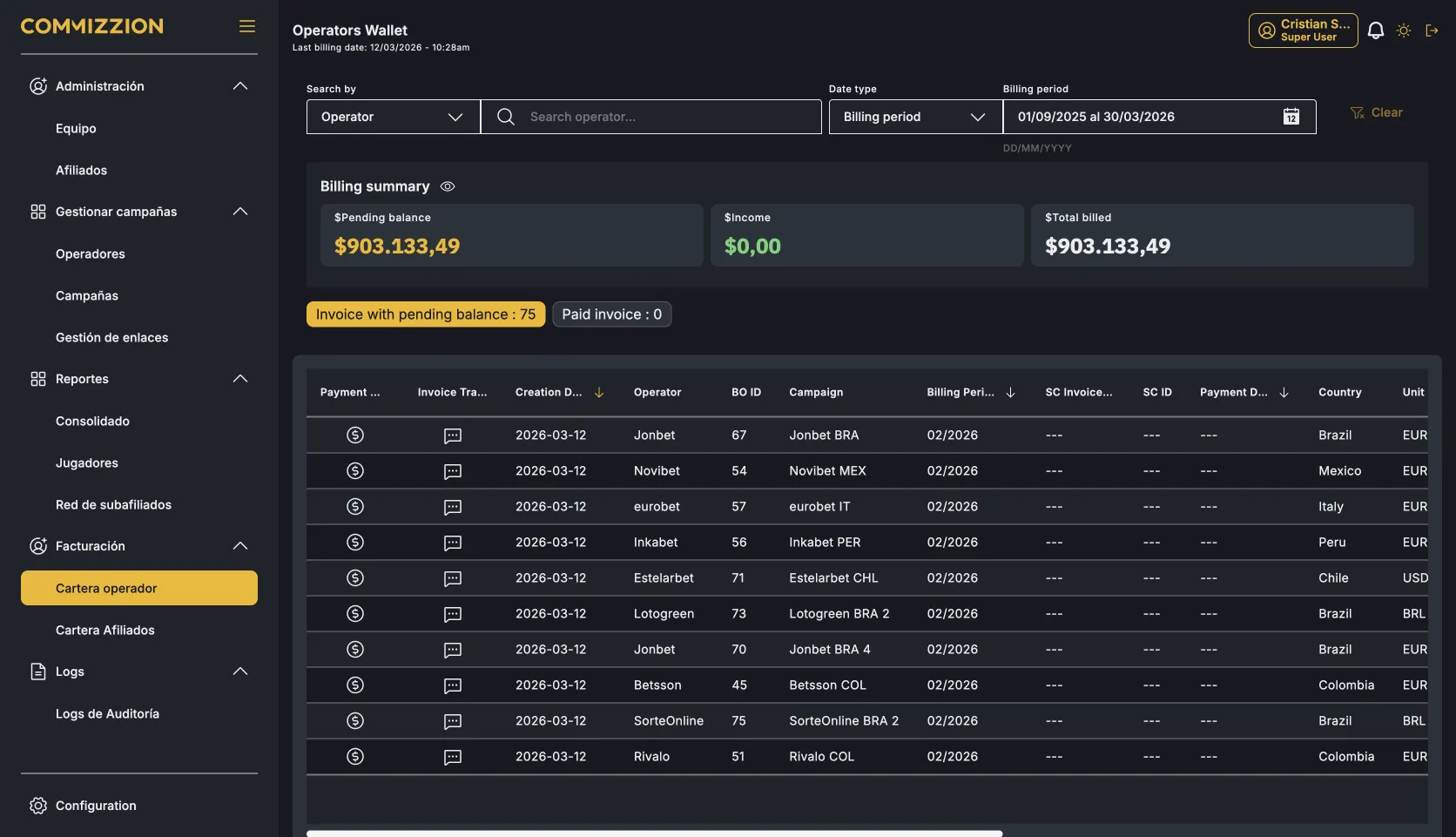The image size is (1456, 837).
Task: Open the Search by Operator dropdown
Action: pyautogui.click(x=394, y=117)
